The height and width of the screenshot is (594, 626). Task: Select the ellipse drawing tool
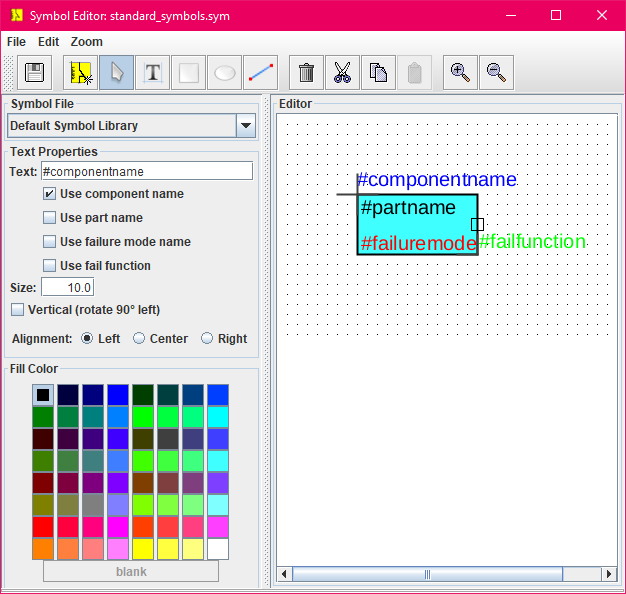click(x=225, y=73)
